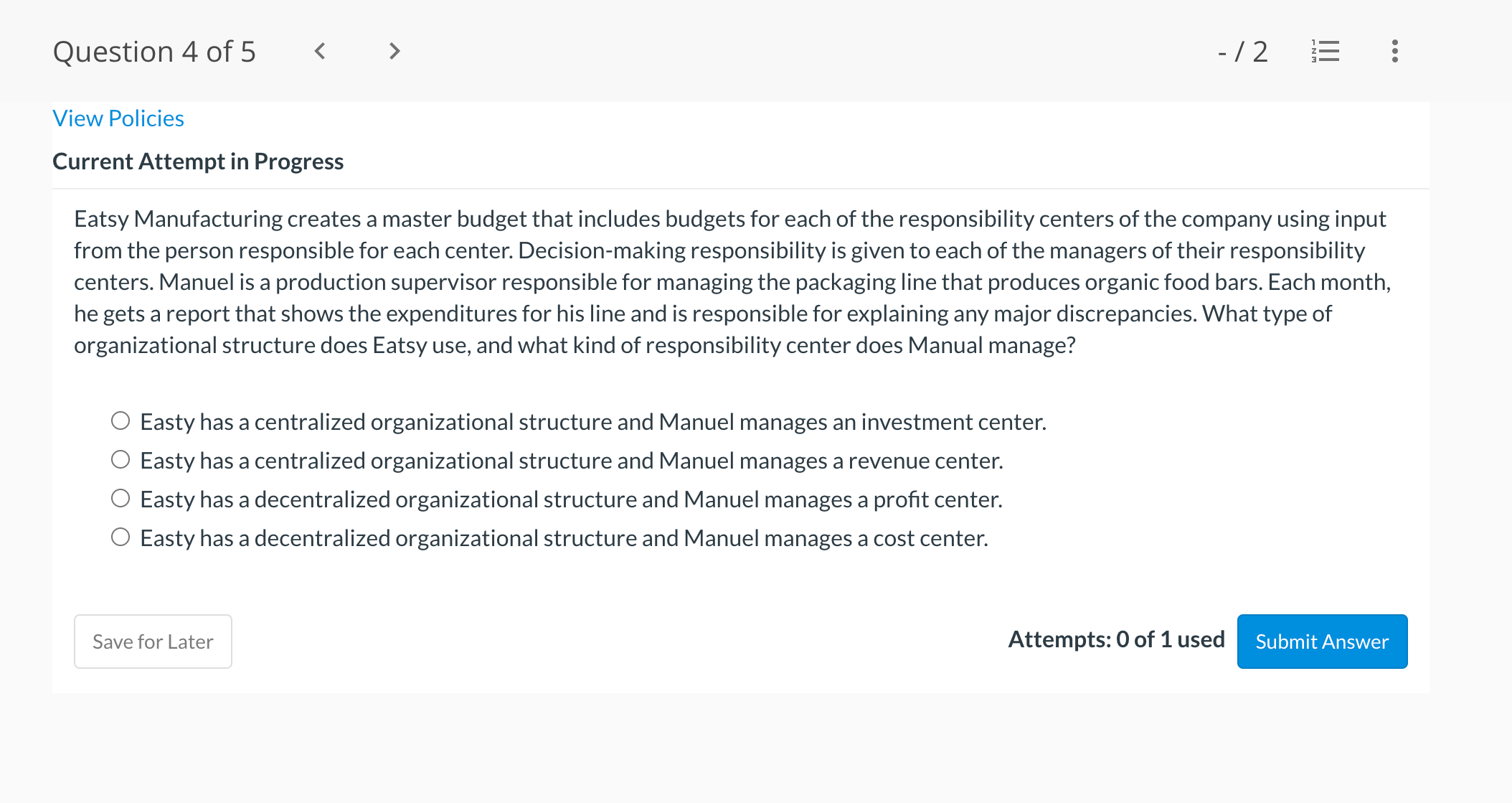Select the radio circle for cost center
Image resolution: width=1512 pixels, height=803 pixels.
pyautogui.click(x=121, y=537)
